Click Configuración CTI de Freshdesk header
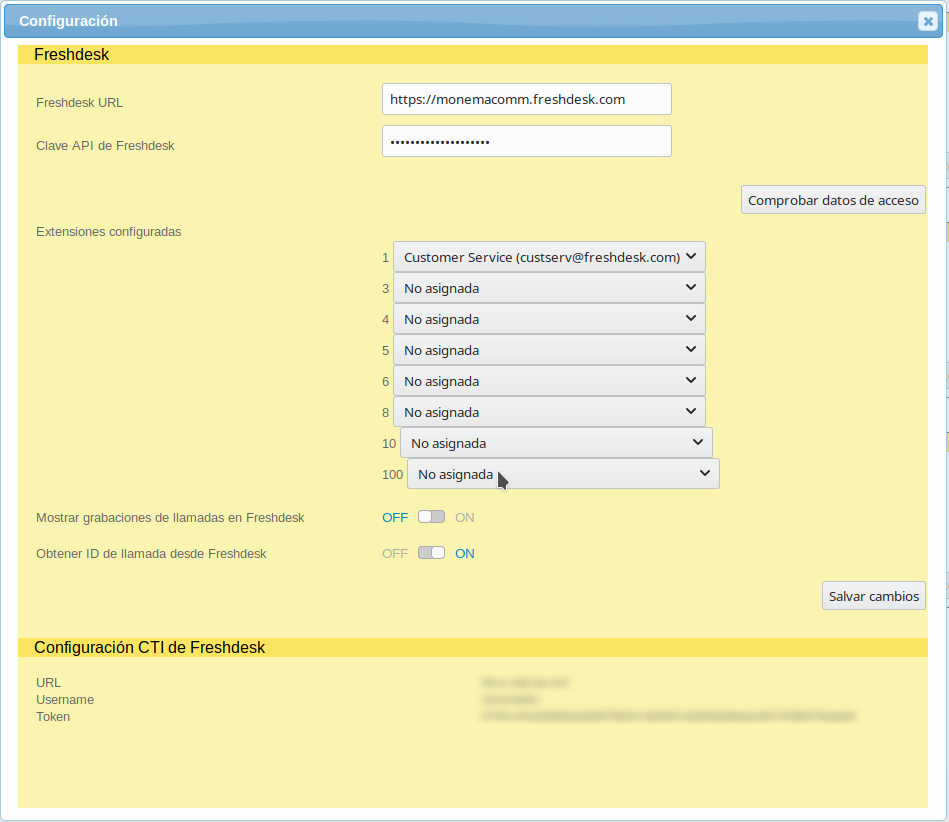Screen dimensions: 949x822 (473, 647)
